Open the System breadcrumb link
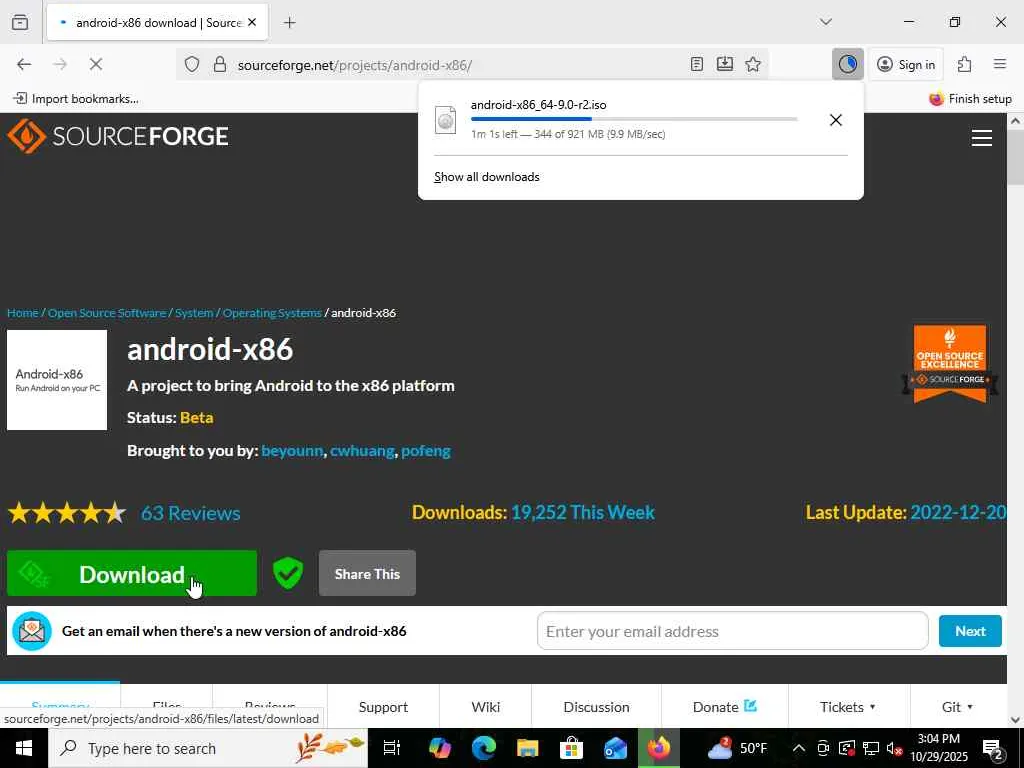Screen dimensions: 1024x768 point(194,313)
